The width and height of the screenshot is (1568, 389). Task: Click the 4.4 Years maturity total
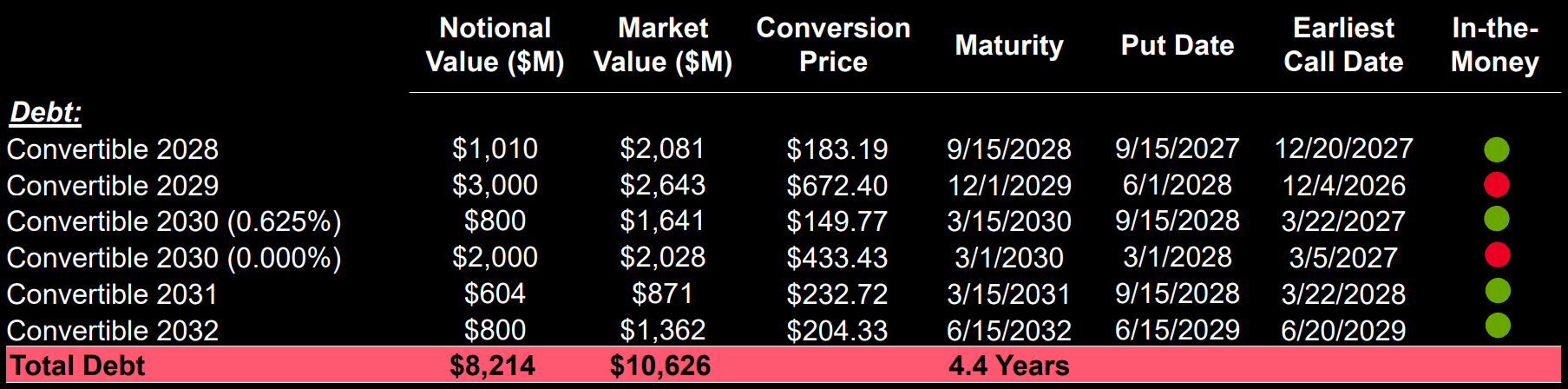1009,366
